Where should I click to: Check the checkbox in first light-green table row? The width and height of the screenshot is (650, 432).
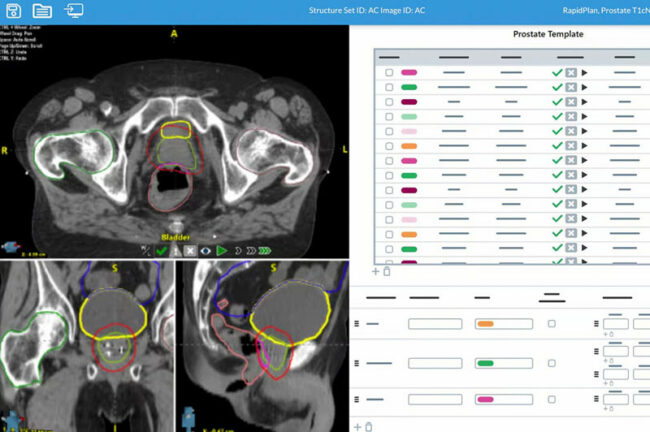389,116
